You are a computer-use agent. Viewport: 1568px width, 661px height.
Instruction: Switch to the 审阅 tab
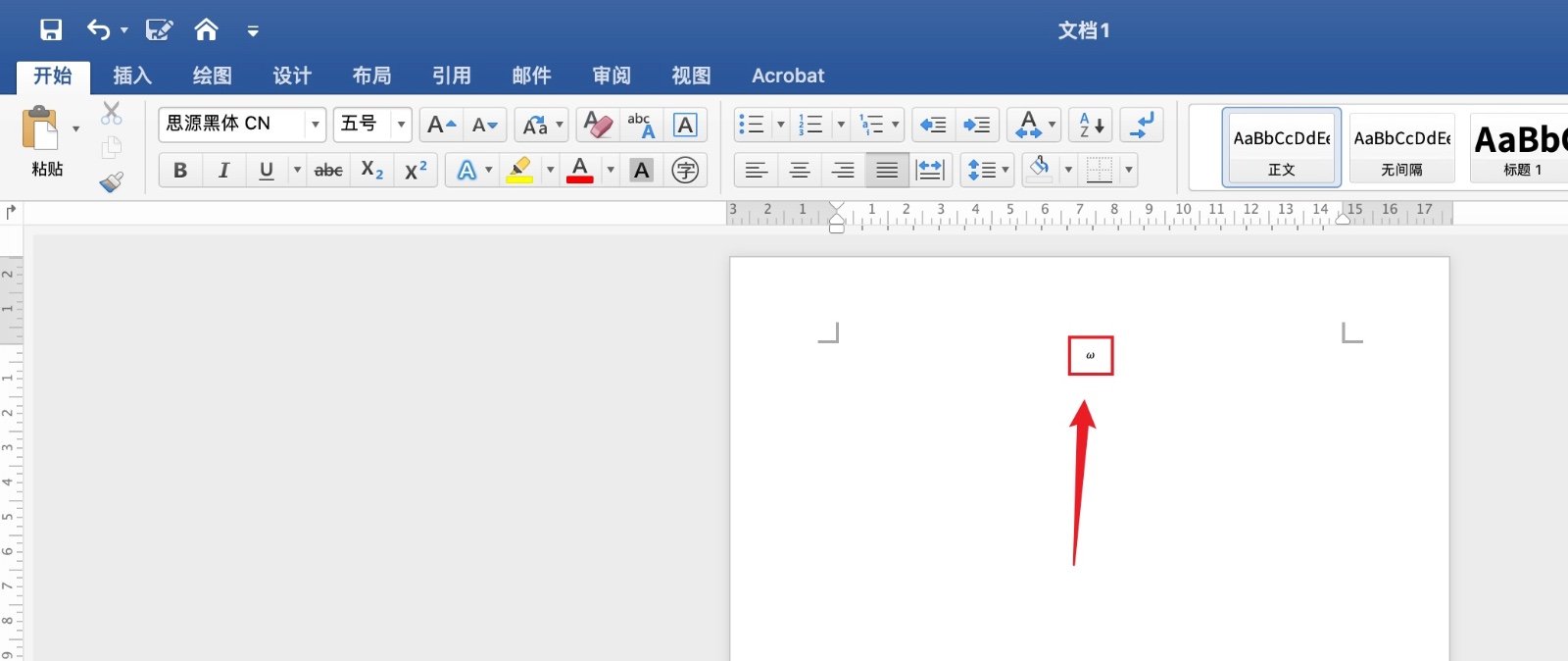point(612,76)
